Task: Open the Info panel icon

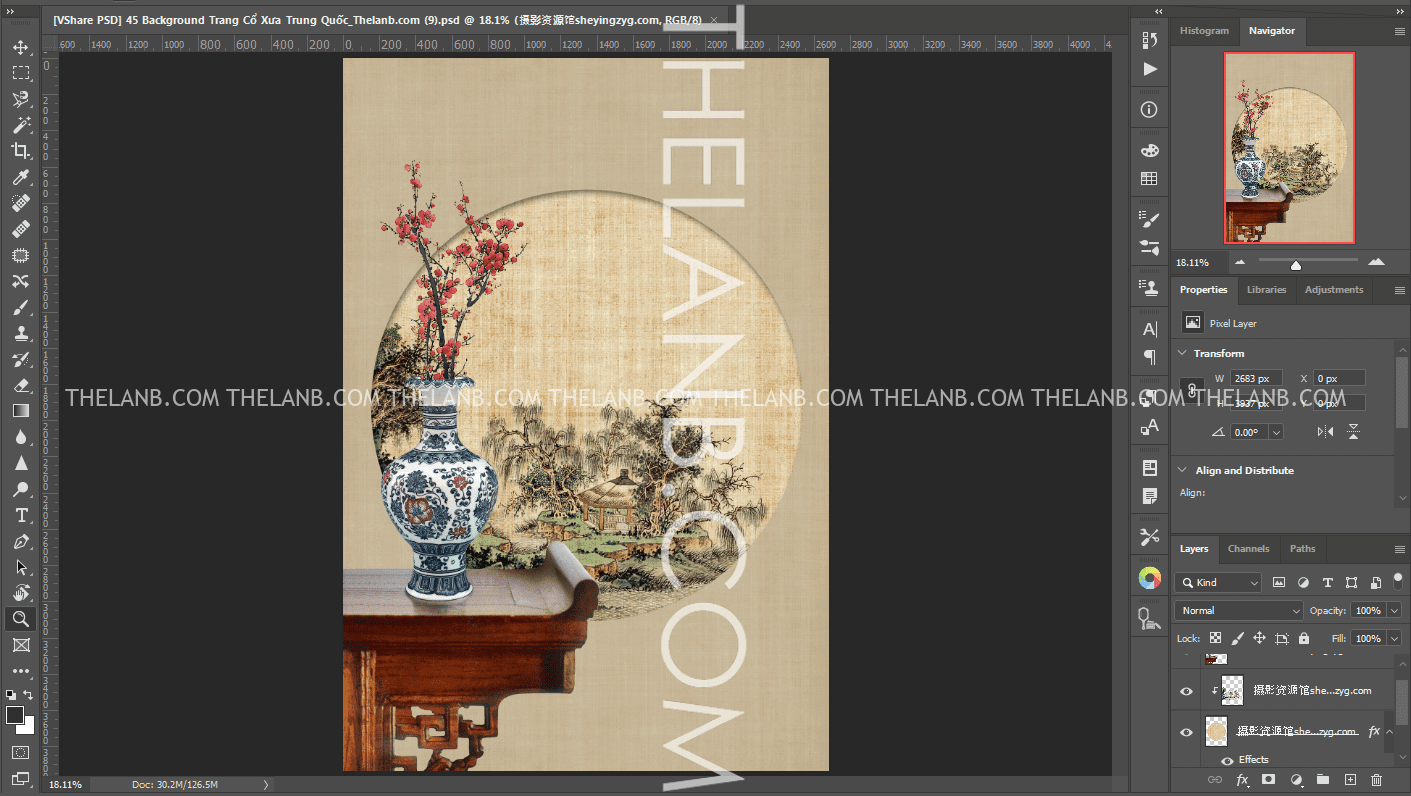Action: [x=1150, y=110]
